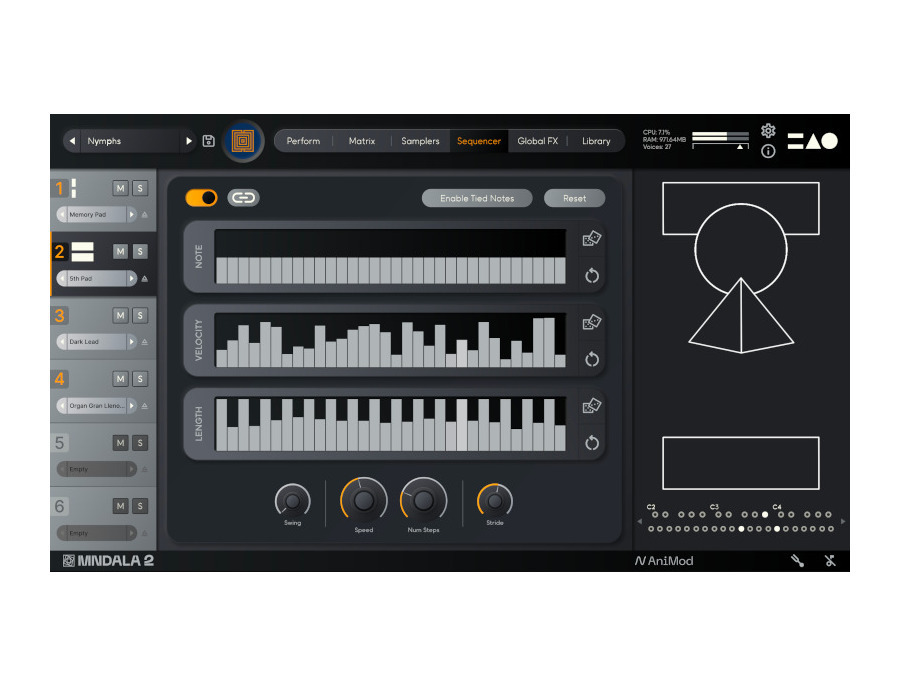900x687 pixels.
Task: Click Enable Tied Notes button
Action: [x=477, y=199]
